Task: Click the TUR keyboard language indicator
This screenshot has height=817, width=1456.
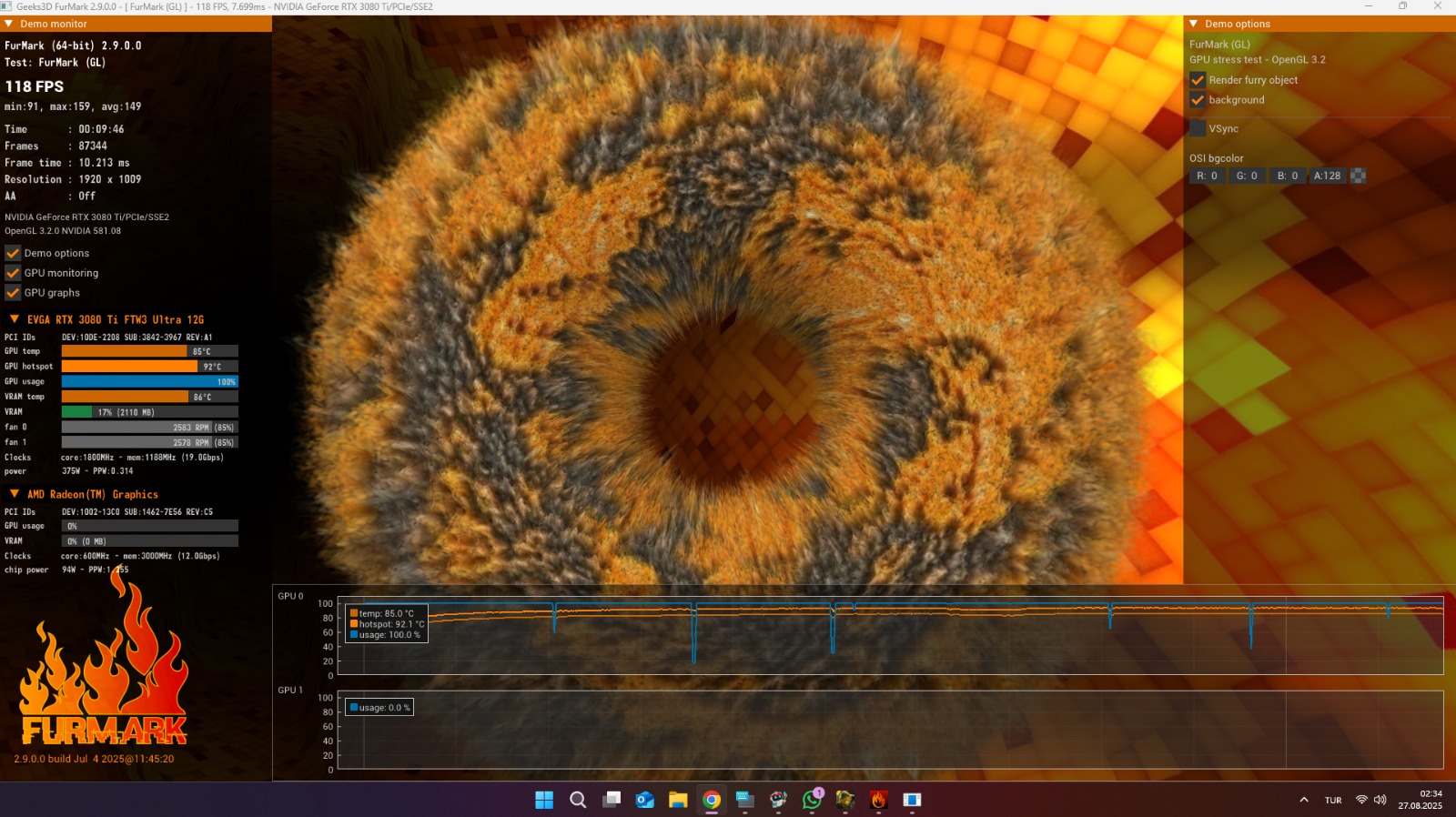Action: [x=1333, y=801]
